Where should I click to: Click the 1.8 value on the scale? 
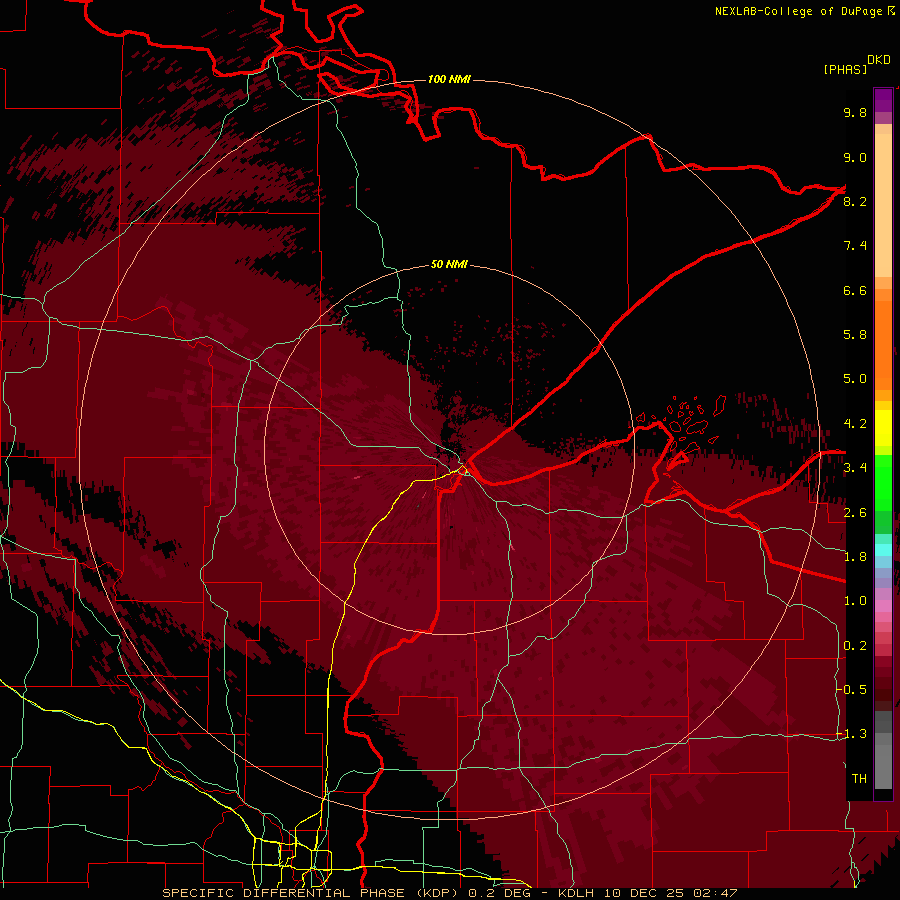855,557
